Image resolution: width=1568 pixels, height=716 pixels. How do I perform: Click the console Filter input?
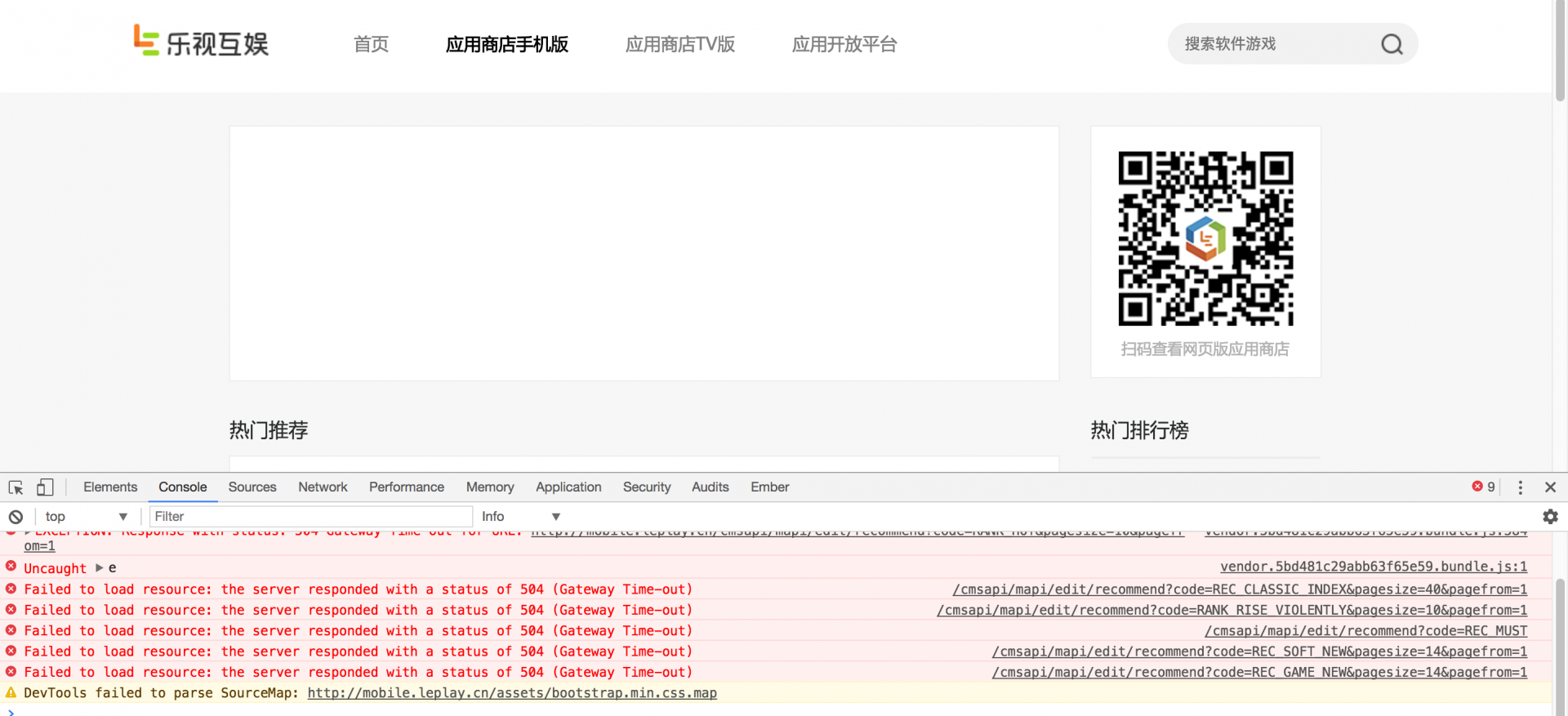pyautogui.click(x=310, y=516)
